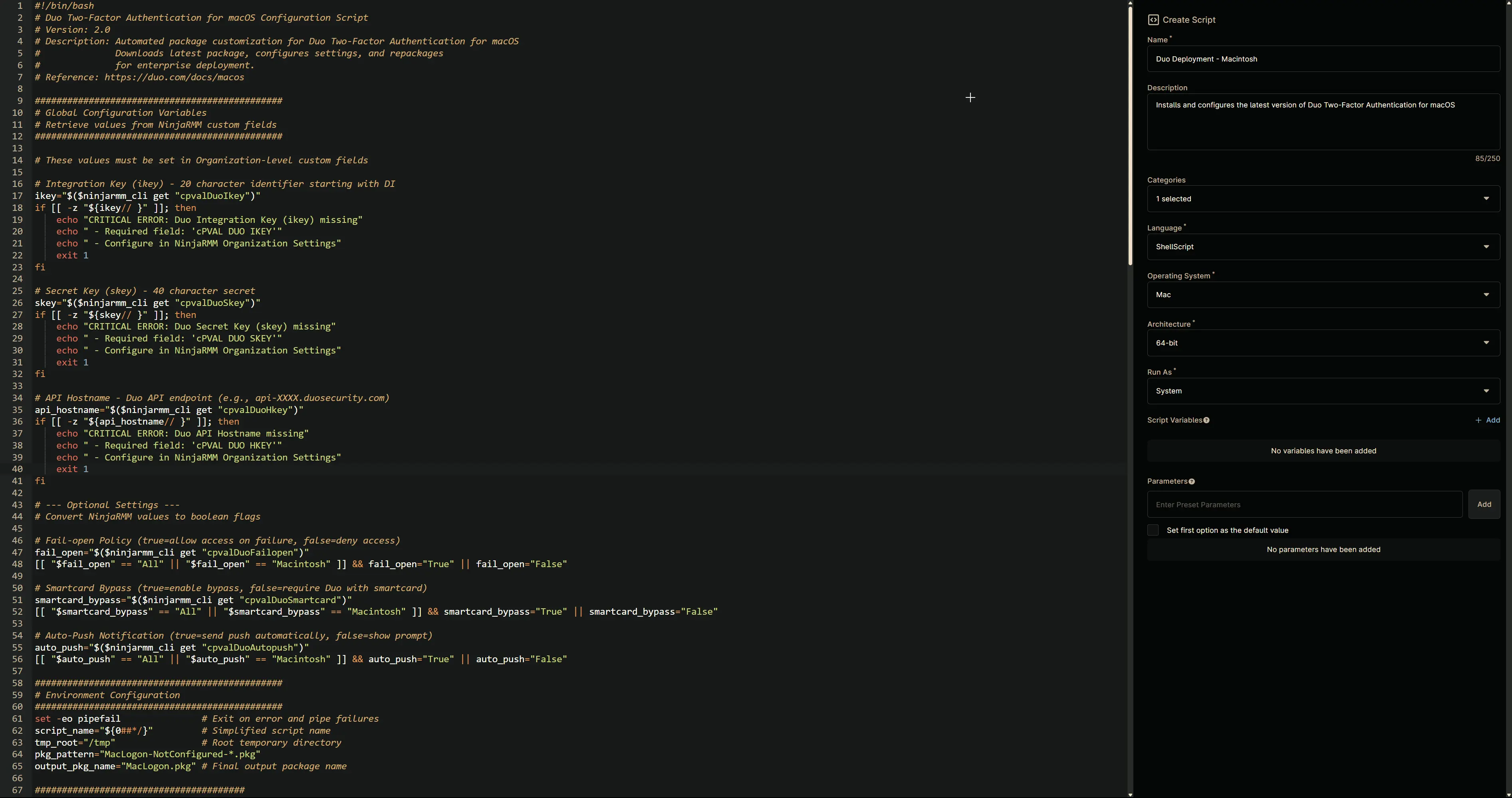Viewport: 1512px width, 798px height.
Task: Add a new script variable
Action: tap(1487, 421)
